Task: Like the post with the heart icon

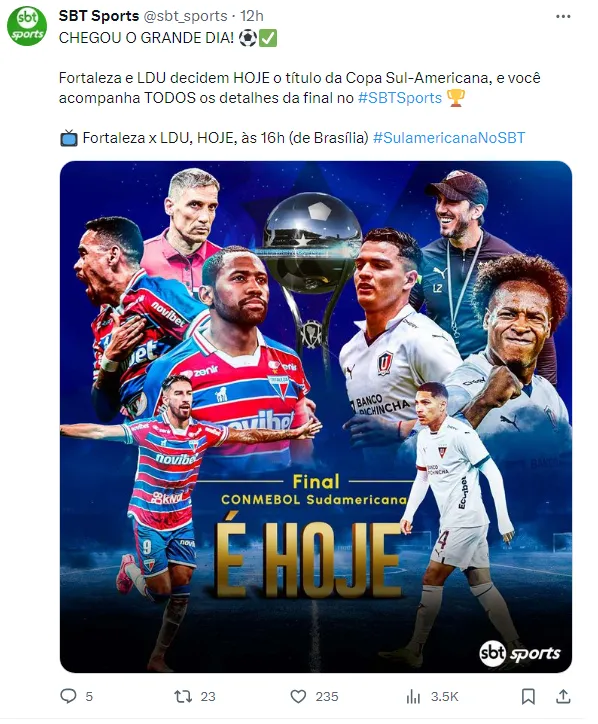Action: tap(298, 696)
